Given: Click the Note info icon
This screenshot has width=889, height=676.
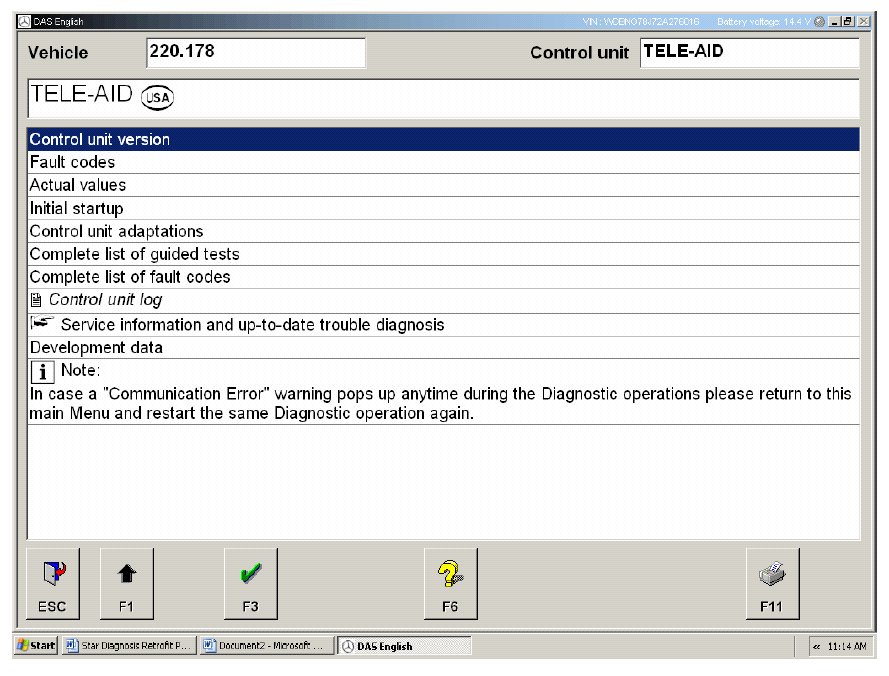Looking at the screenshot, I should pos(43,372).
